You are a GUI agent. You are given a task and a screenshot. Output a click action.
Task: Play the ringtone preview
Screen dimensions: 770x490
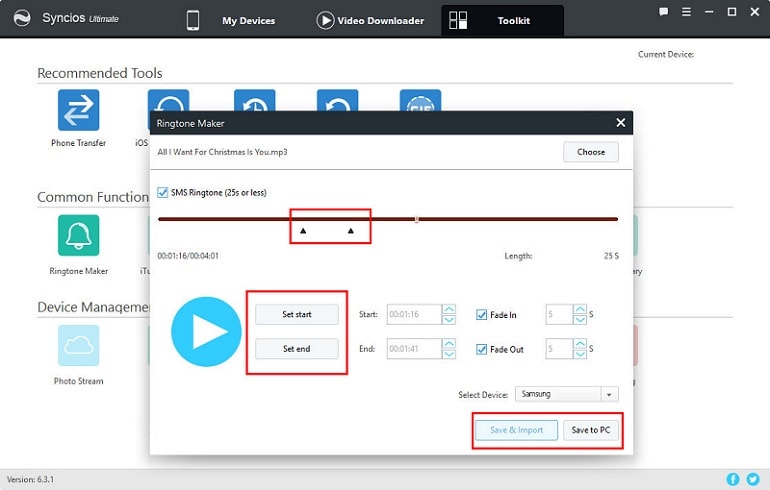[206, 331]
